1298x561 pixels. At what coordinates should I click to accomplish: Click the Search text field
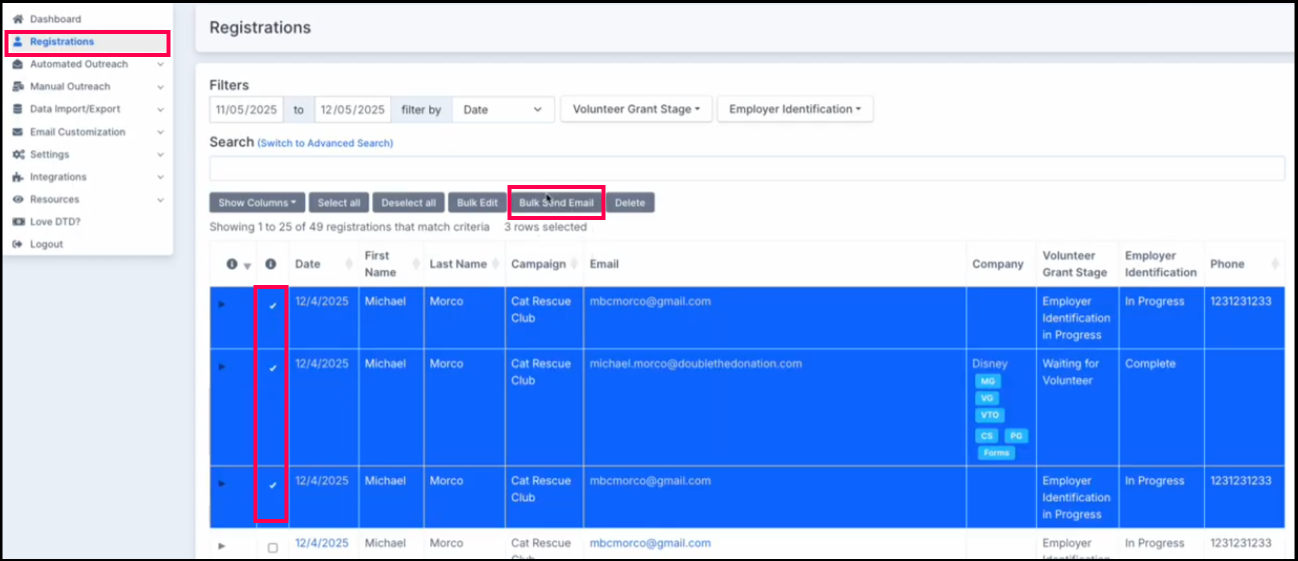(x=746, y=168)
